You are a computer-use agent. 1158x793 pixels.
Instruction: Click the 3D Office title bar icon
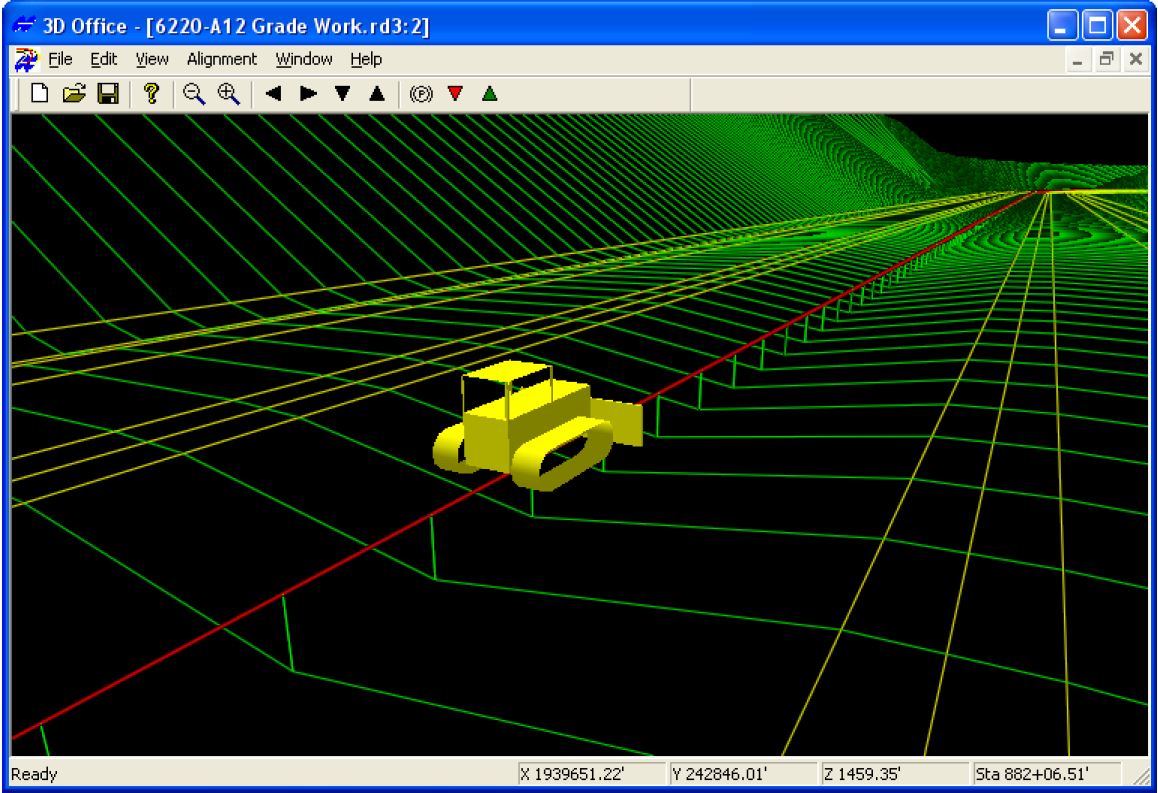tap(24, 26)
